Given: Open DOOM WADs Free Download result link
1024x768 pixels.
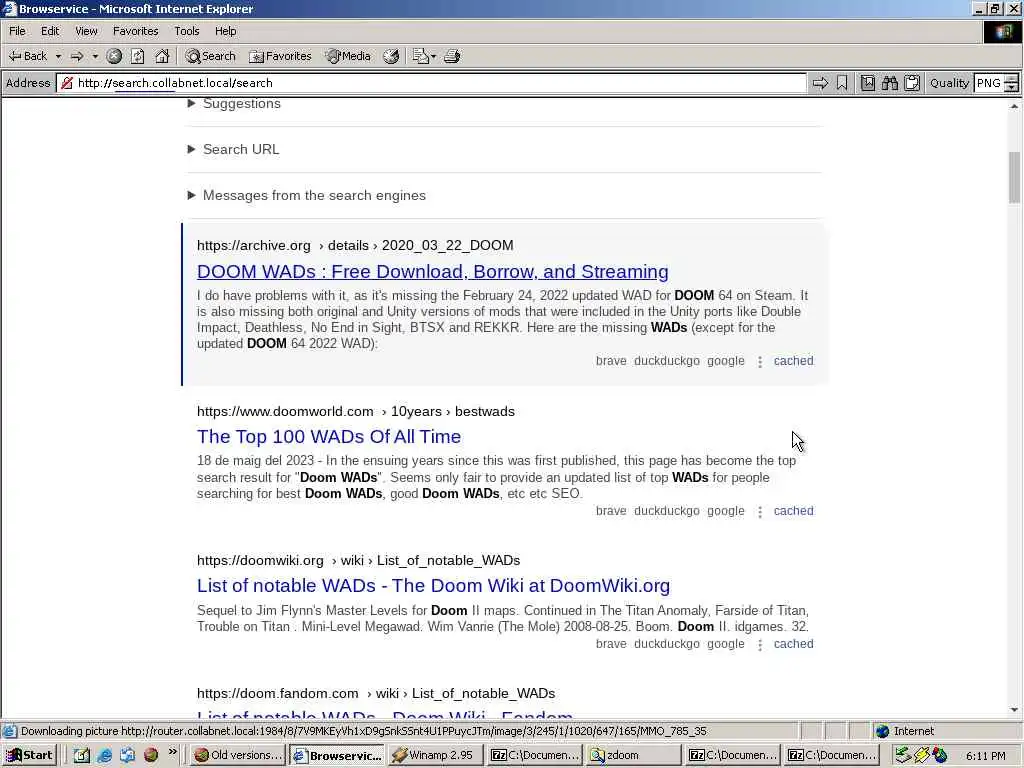Looking at the screenshot, I should 432,272.
